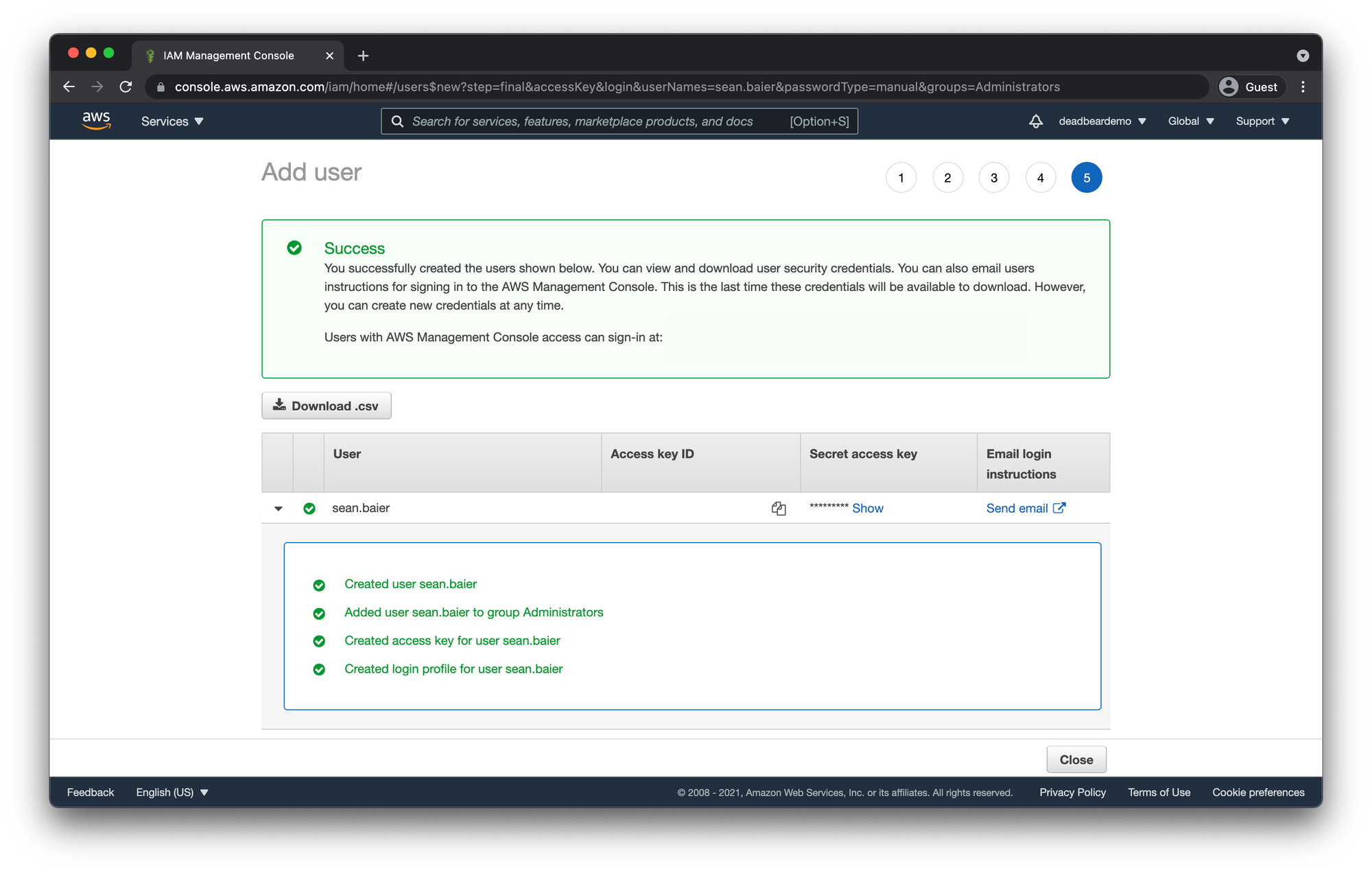This screenshot has width=1372, height=873.
Task: Open the Global region dropdown
Action: point(1191,121)
